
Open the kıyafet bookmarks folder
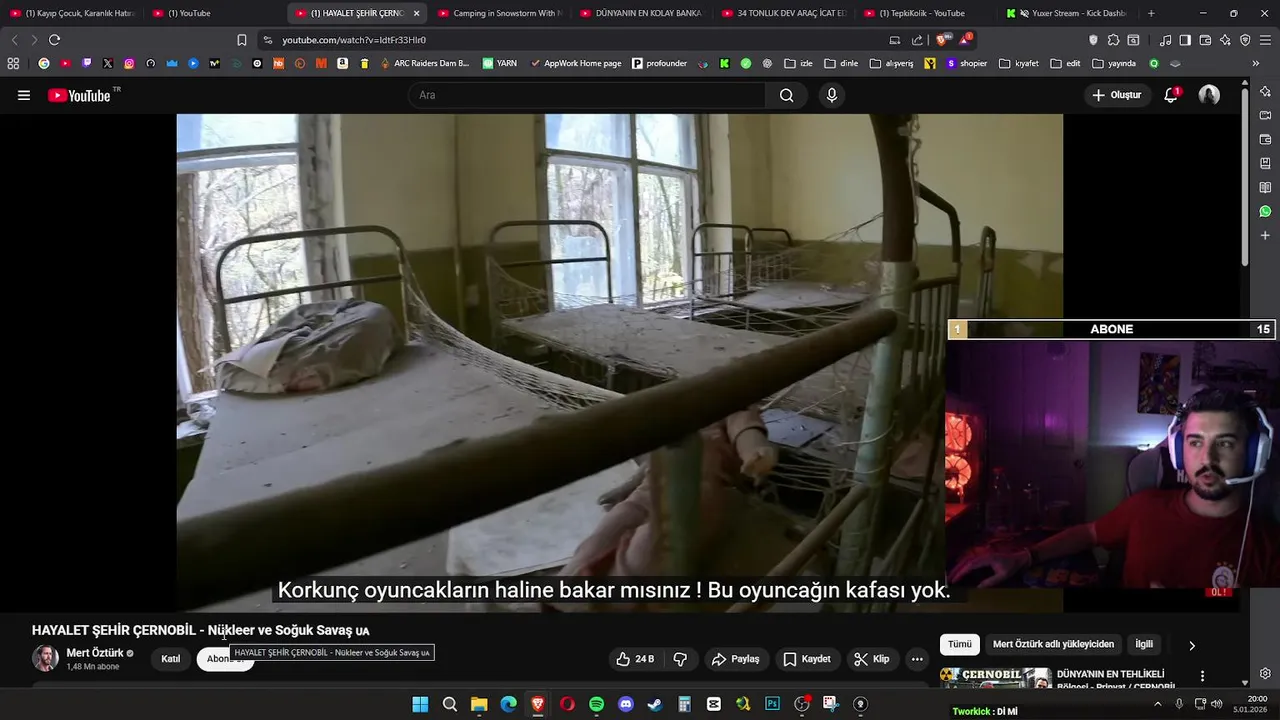pyautogui.click(x=1019, y=63)
